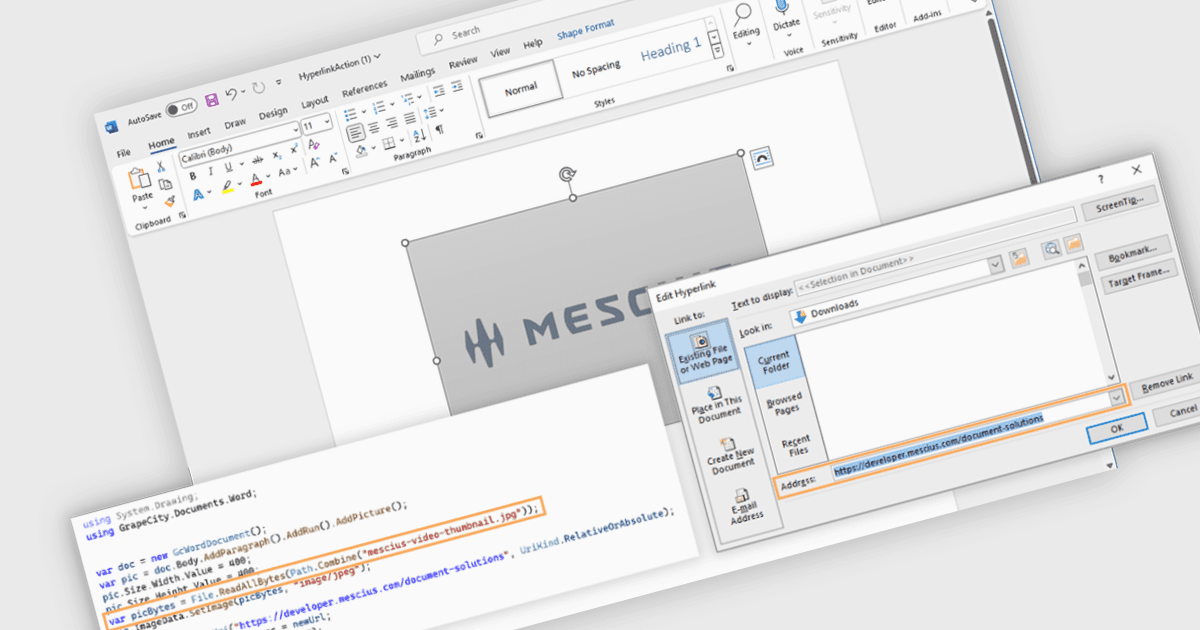Click the Clear All Formatting icon
The width and height of the screenshot is (1200, 630).
[313, 144]
